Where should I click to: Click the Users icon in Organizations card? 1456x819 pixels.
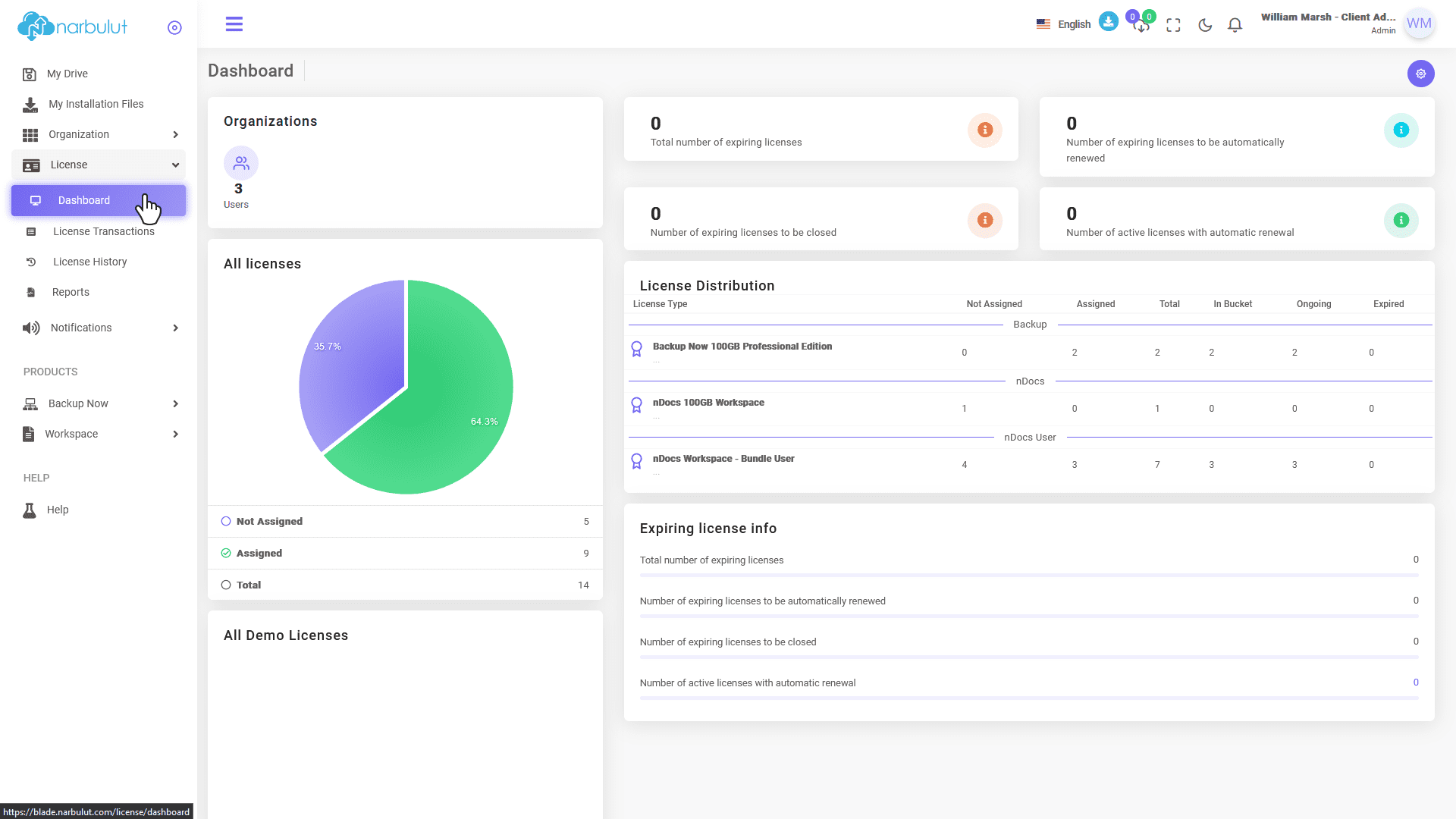point(241,163)
